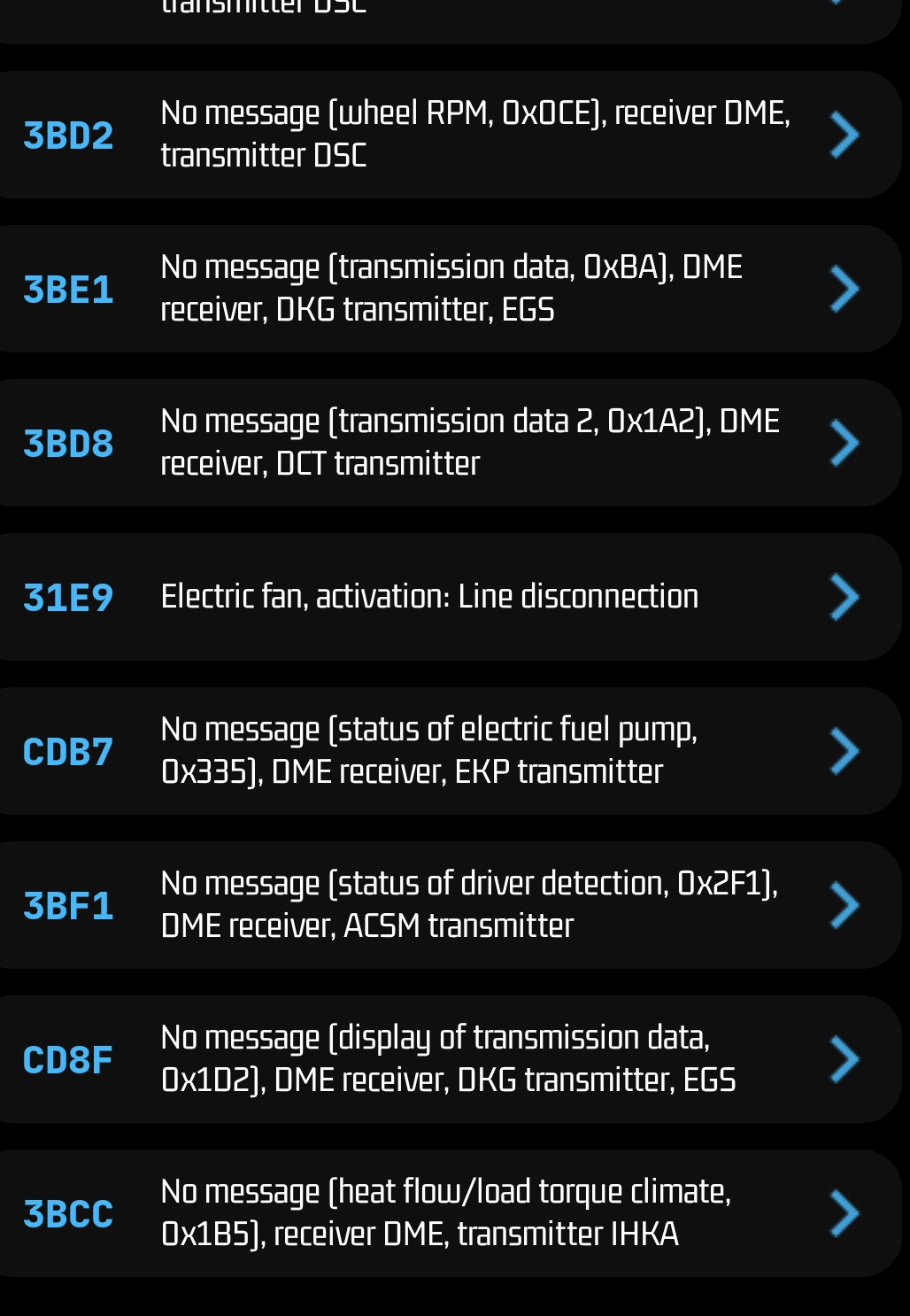Select the 3BCC code label
The height and width of the screenshot is (1316, 910).
68,1214
